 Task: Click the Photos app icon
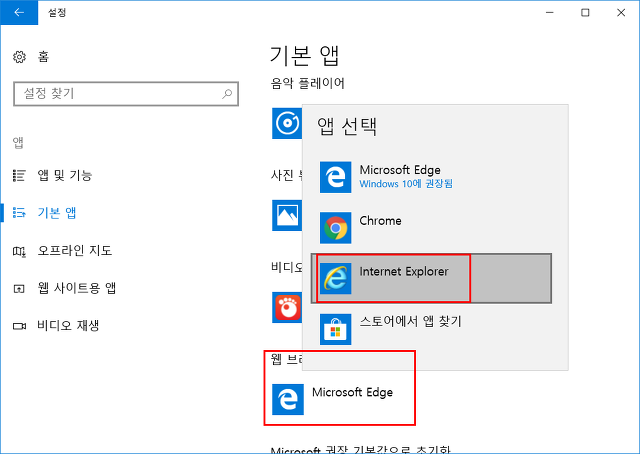(287, 215)
